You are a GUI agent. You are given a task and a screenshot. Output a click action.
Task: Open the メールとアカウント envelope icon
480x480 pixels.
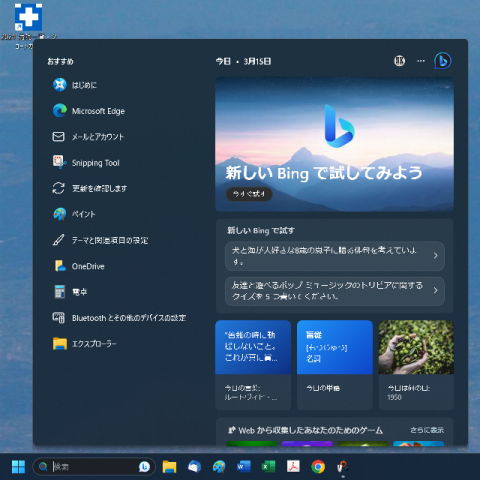(59, 136)
